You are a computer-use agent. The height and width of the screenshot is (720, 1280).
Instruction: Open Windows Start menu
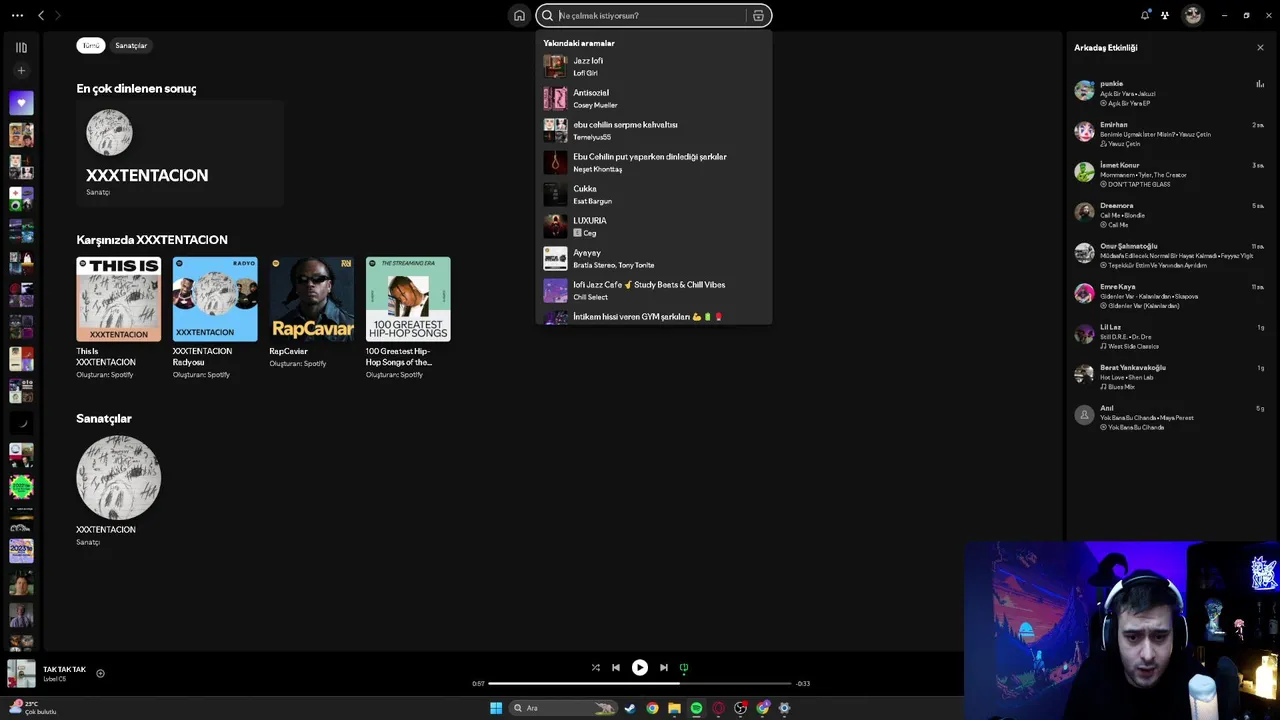click(496, 708)
